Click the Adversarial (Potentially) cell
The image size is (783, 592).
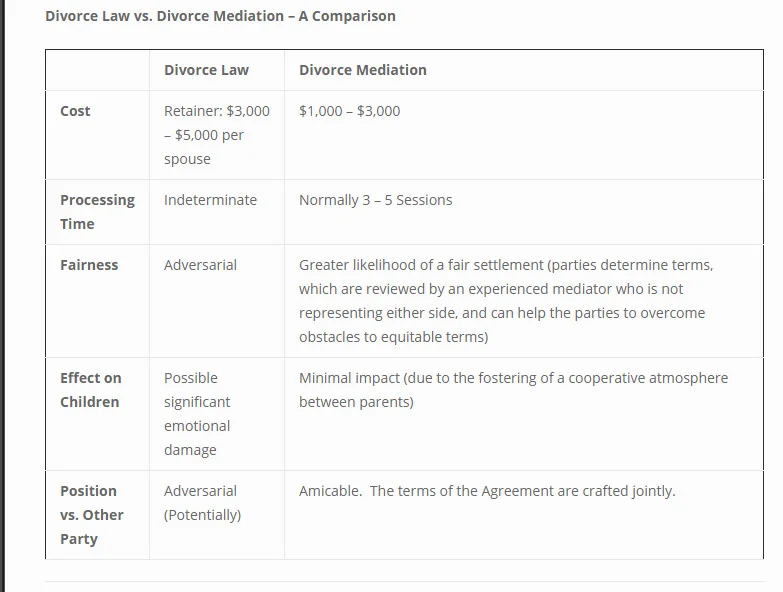[202, 503]
